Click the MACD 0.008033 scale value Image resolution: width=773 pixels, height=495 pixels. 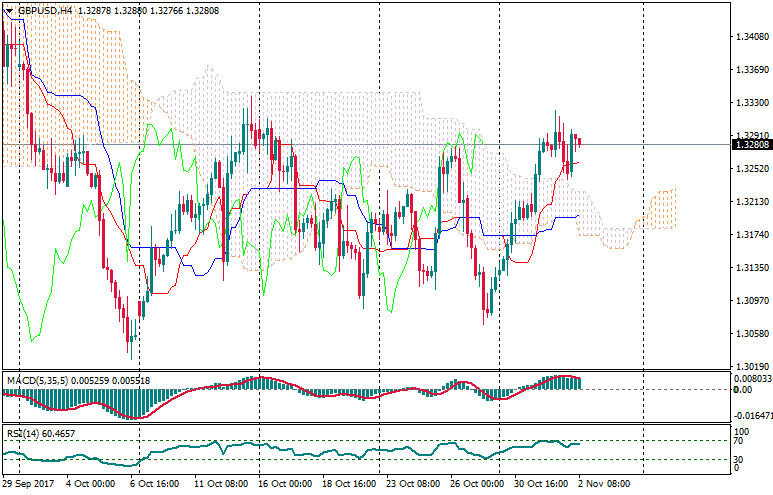[752, 379]
